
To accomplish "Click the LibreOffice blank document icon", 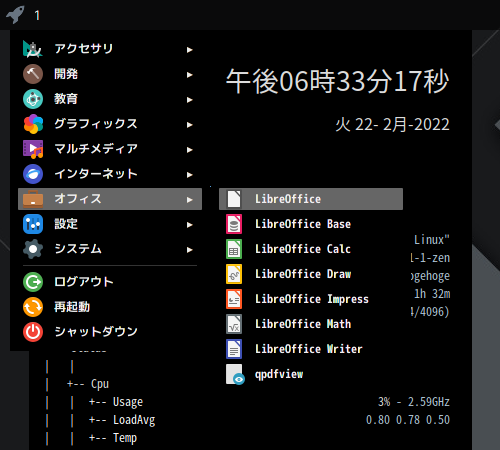I will (234, 199).
